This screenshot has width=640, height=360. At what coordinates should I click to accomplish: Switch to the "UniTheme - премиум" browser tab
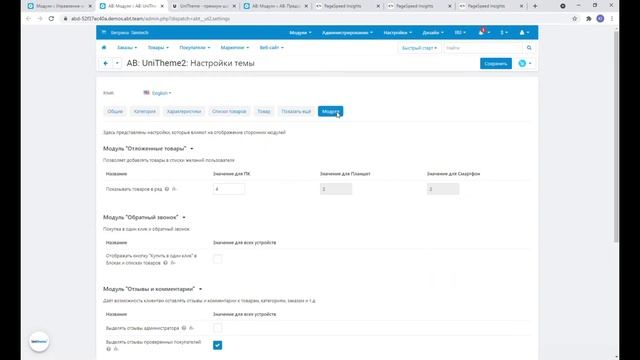[204, 6]
